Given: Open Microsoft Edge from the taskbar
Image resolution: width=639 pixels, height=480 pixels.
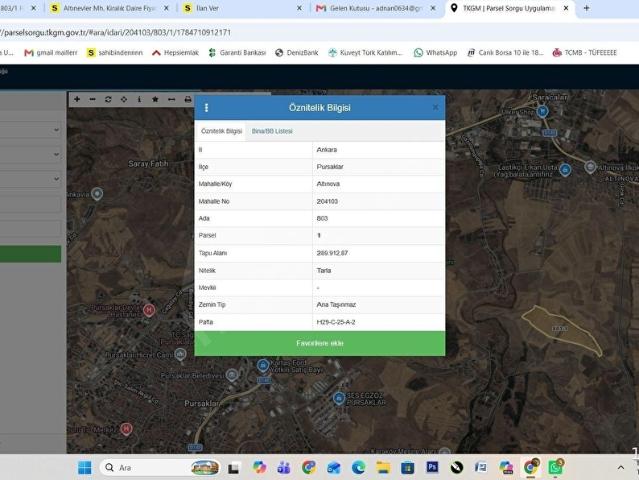Looking at the screenshot, I should coord(358,467).
